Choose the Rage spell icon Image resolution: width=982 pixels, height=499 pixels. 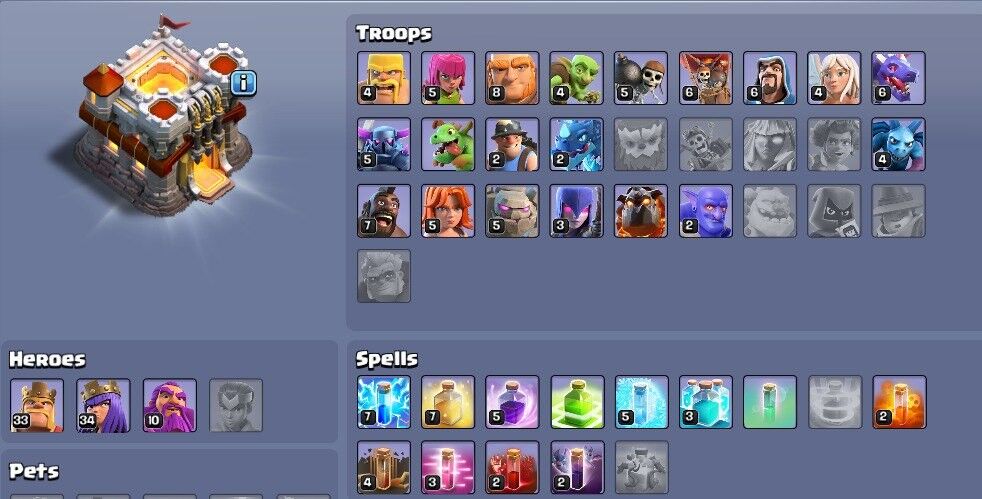pyautogui.click(x=512, y=402)
